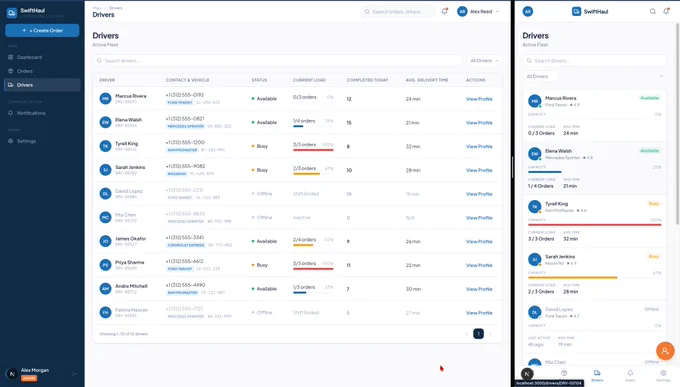Click Elena Walsh's Available badge in mobile card
Viewport: 680px width, 387px height.
click(650, 151)
